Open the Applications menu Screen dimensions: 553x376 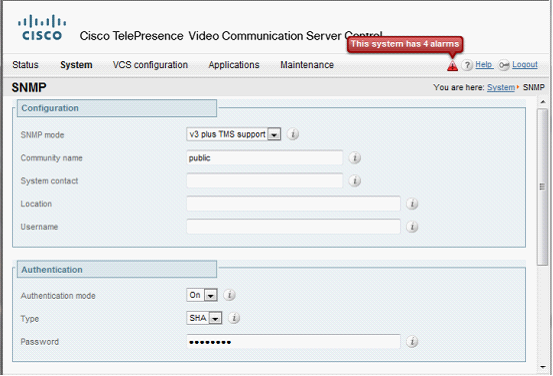pos(234,65)
